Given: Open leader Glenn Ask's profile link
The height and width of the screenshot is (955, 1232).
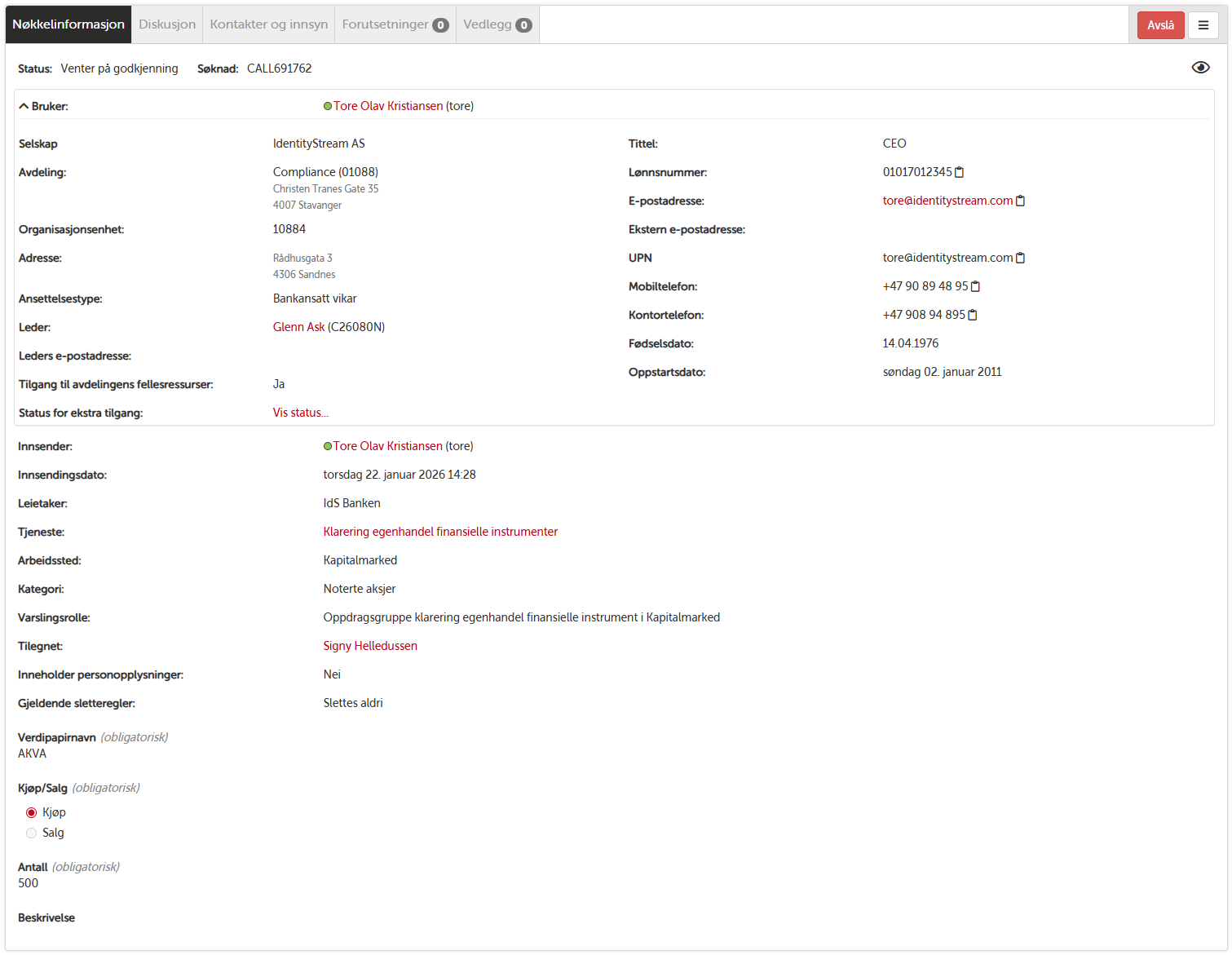Looking at the screenshot, I should pos(298,327).
